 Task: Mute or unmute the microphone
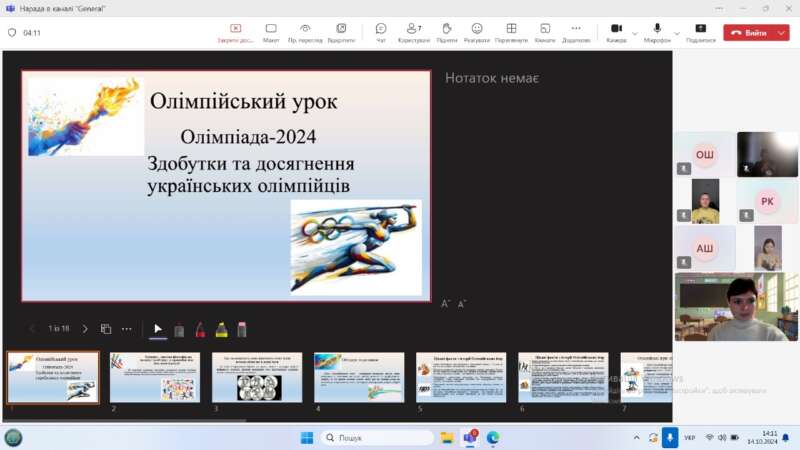point(657,31)
